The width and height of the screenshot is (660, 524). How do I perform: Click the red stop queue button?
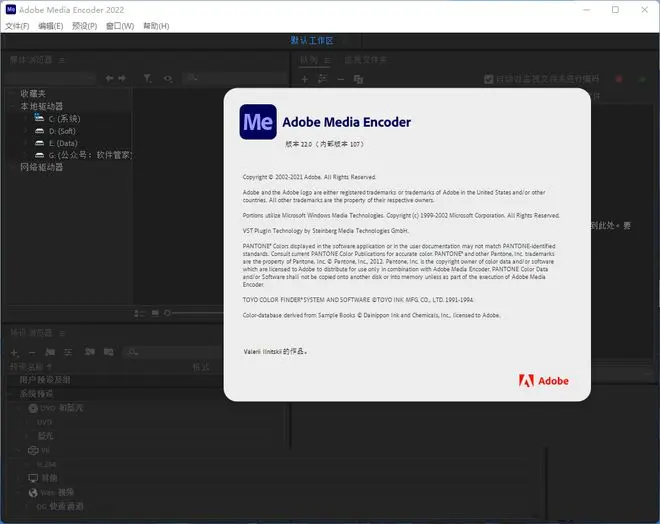[x=618, y=78]
